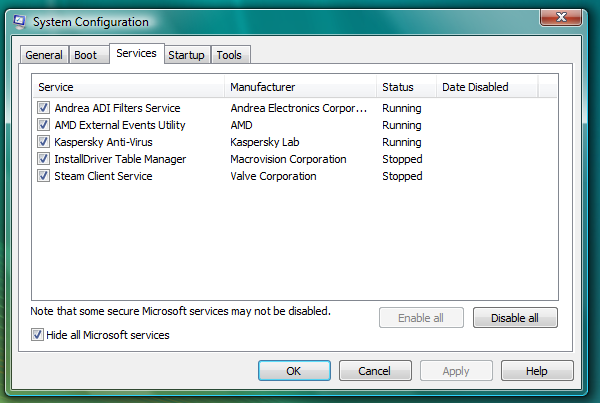This screenshot has width=600, height=403.
Task: Click Stopped status of Steam Client Service
Action: [x=402, y=176]
